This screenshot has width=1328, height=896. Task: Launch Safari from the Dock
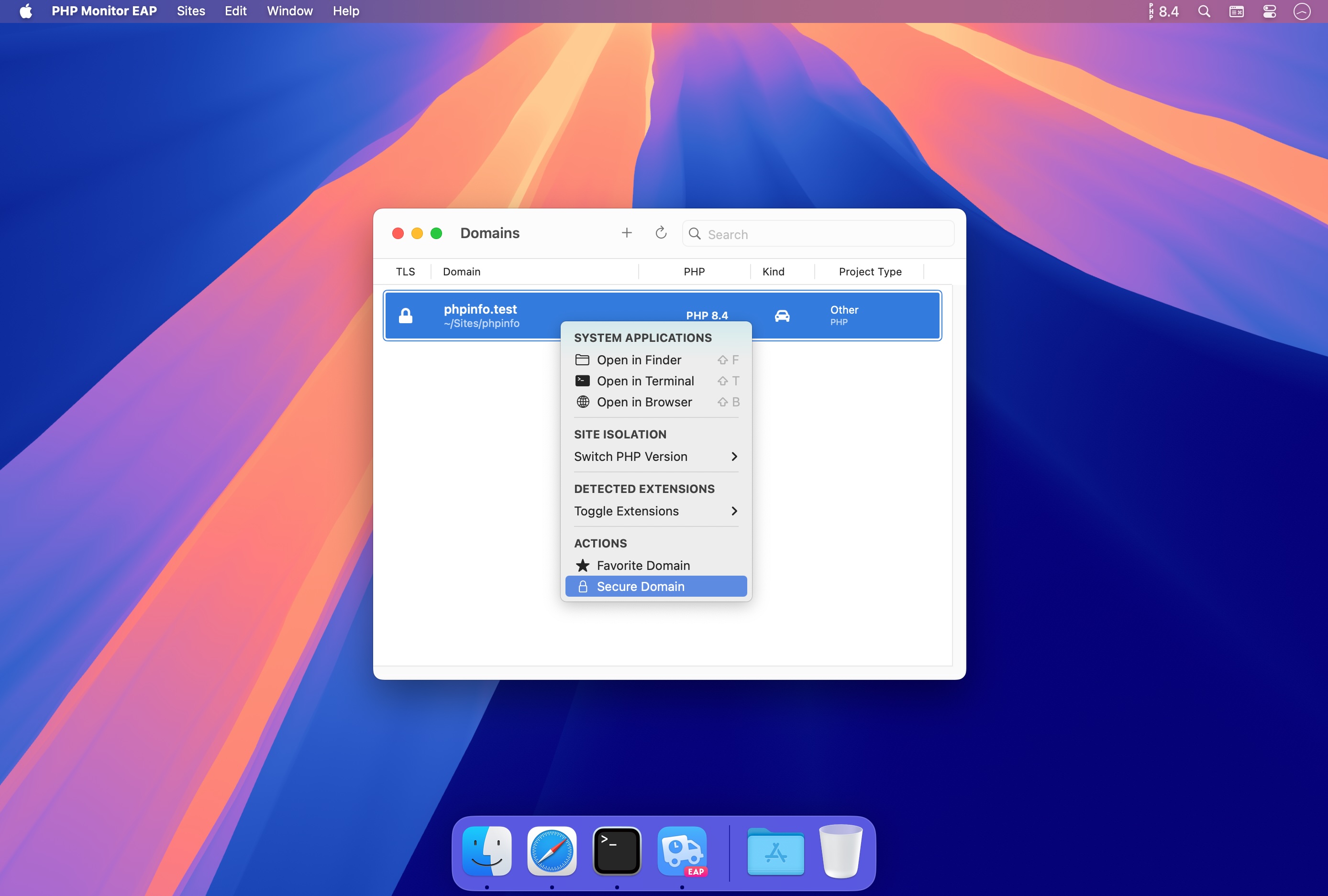coord(552,851)
